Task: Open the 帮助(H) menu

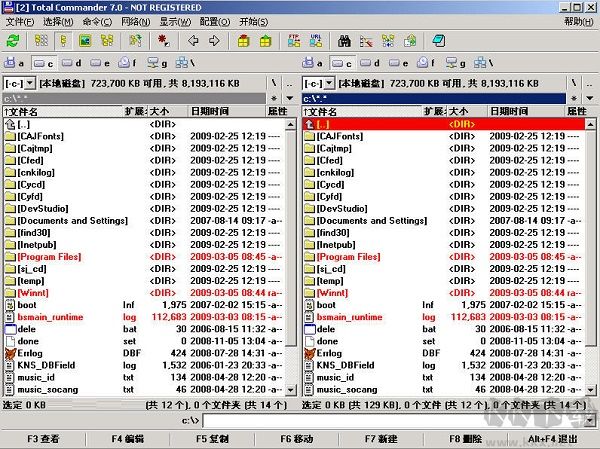Action: (x=577, y=21)
